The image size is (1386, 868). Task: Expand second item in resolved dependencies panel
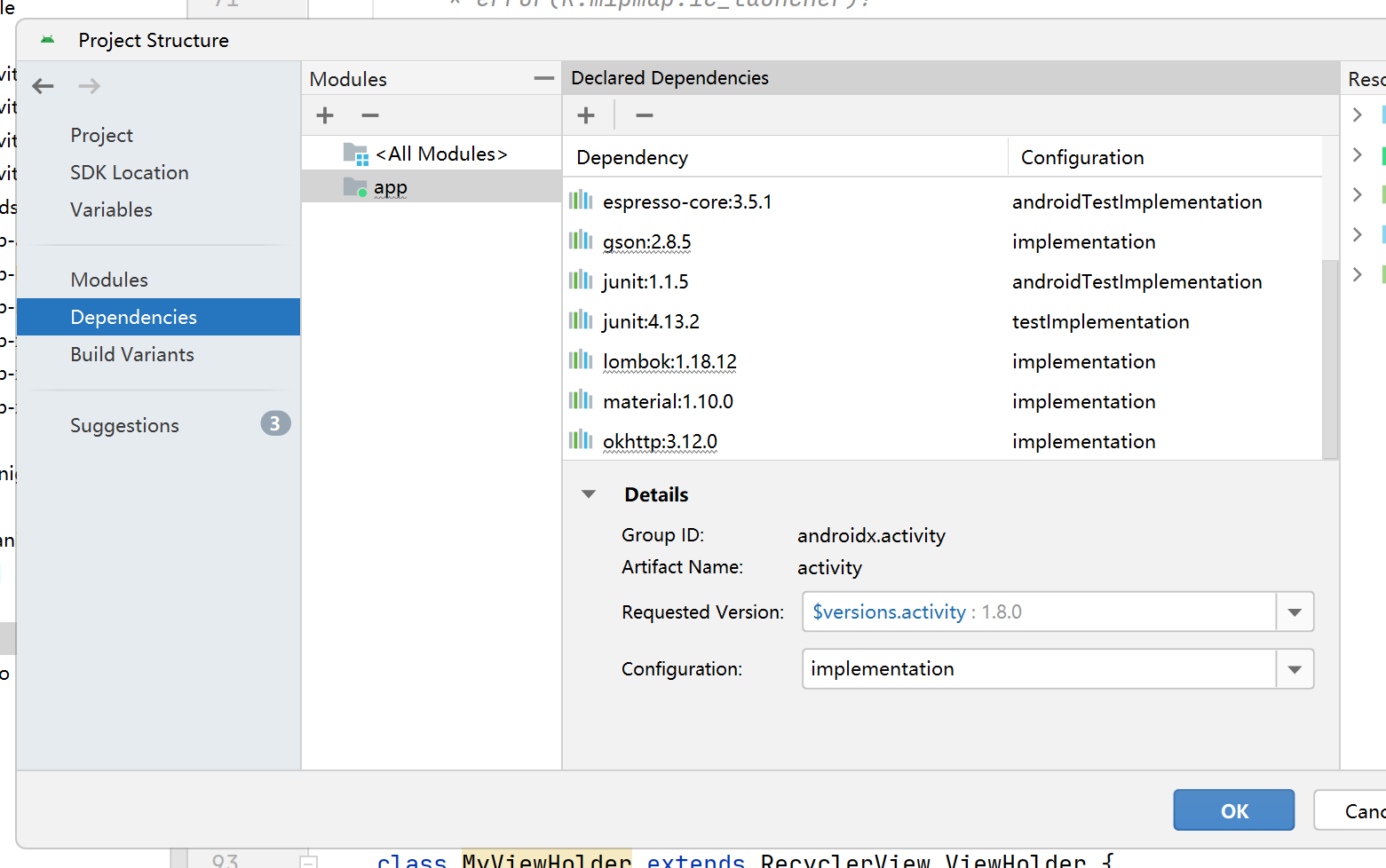click(1357, 154)
